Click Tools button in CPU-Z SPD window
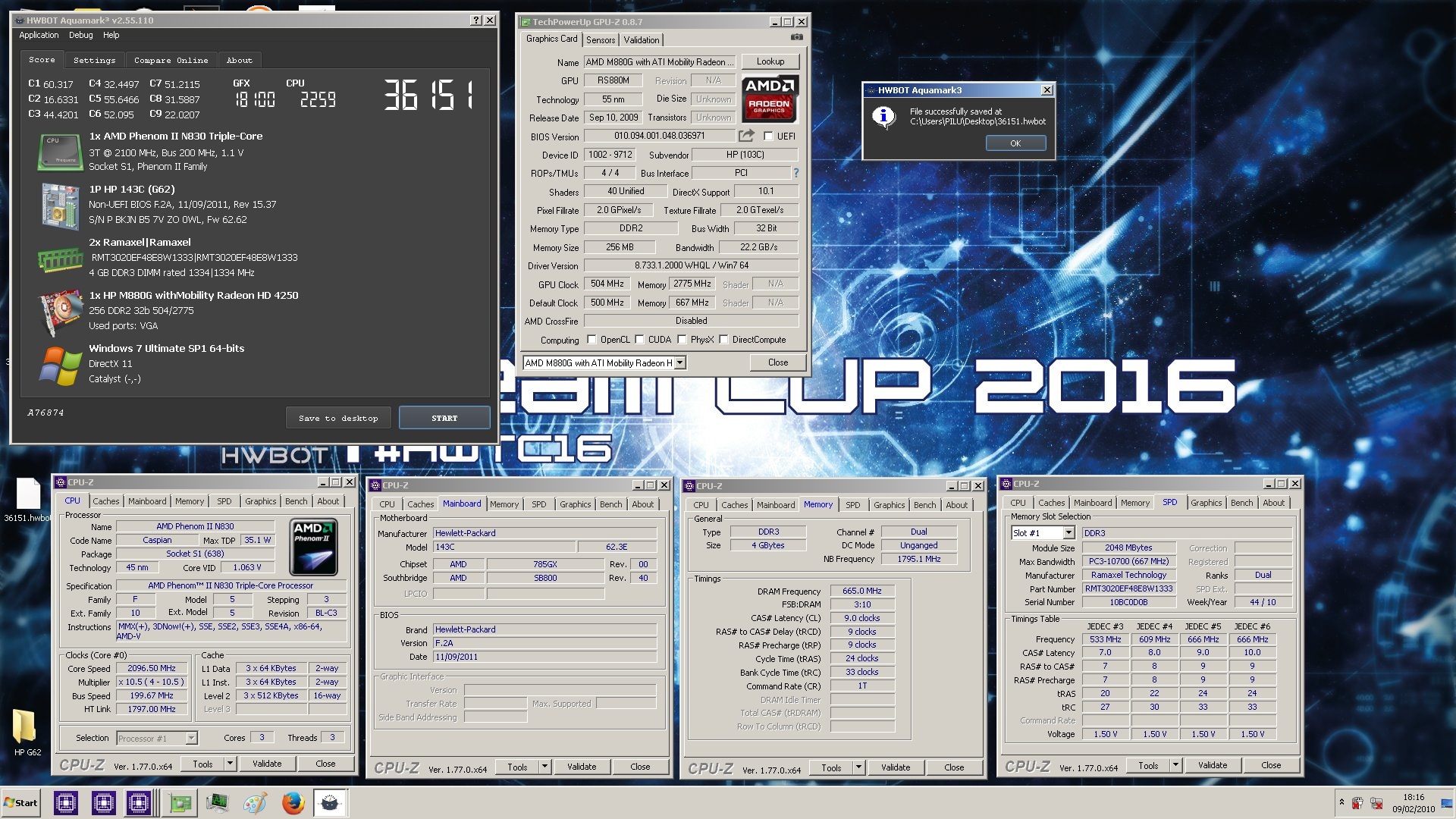 pyautogui.click(x=1148, y=765)
